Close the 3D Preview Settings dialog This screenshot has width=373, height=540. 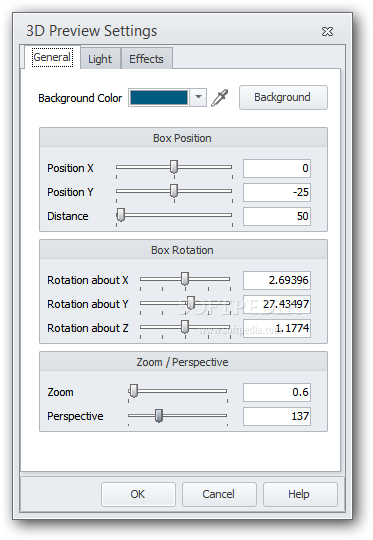(x=327, y=32)
